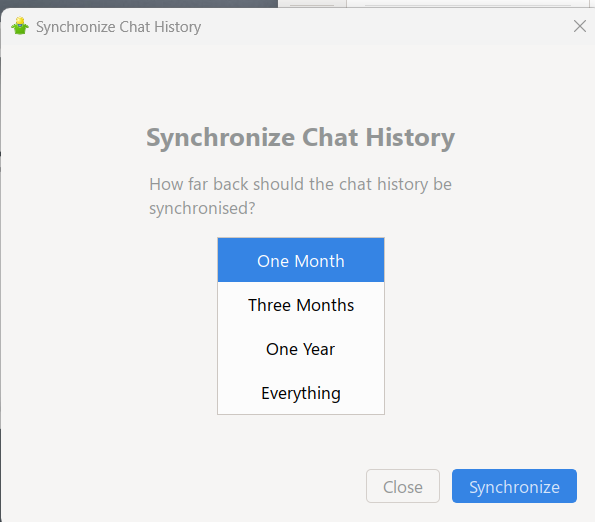
Task: Click the 'How far back' question text
Action: (x=300, y=196)
